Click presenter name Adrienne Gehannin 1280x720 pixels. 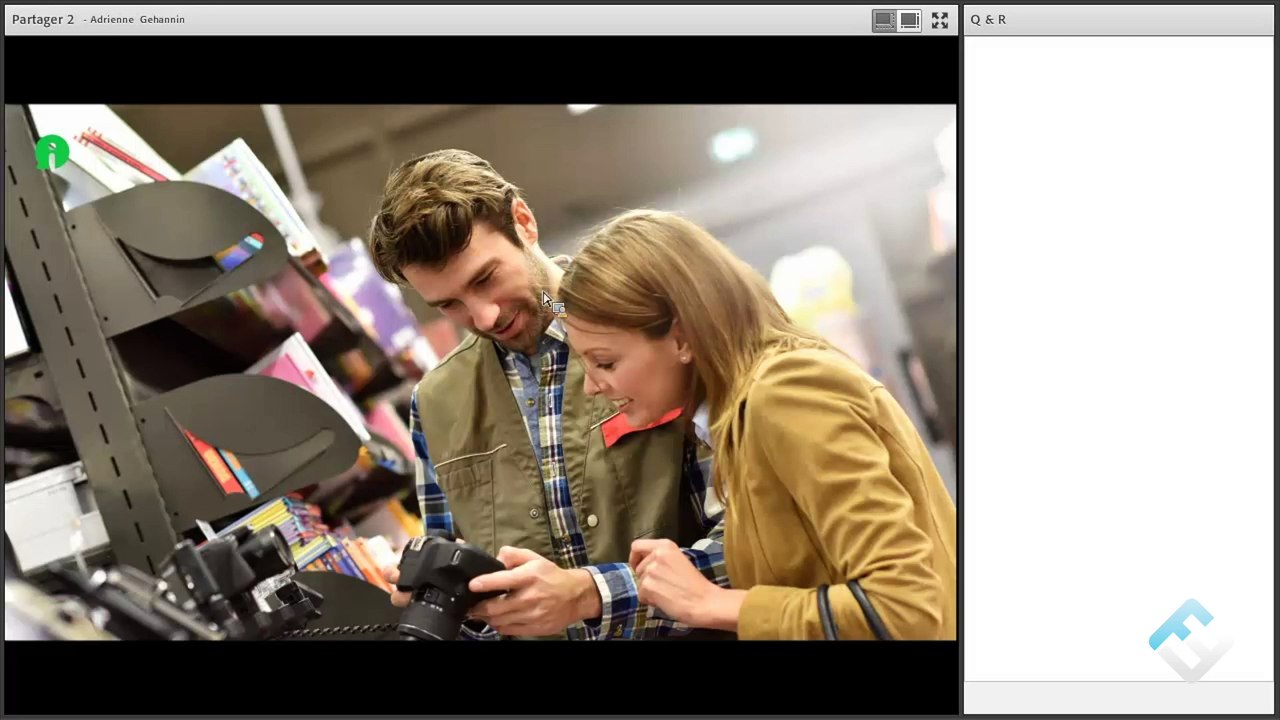(137, 20)
